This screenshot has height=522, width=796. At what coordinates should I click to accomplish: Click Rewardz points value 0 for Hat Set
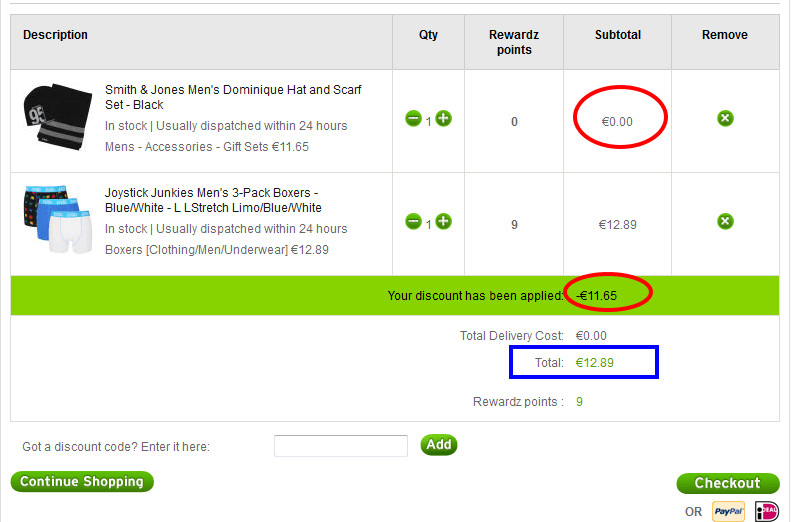click(514, 122)
